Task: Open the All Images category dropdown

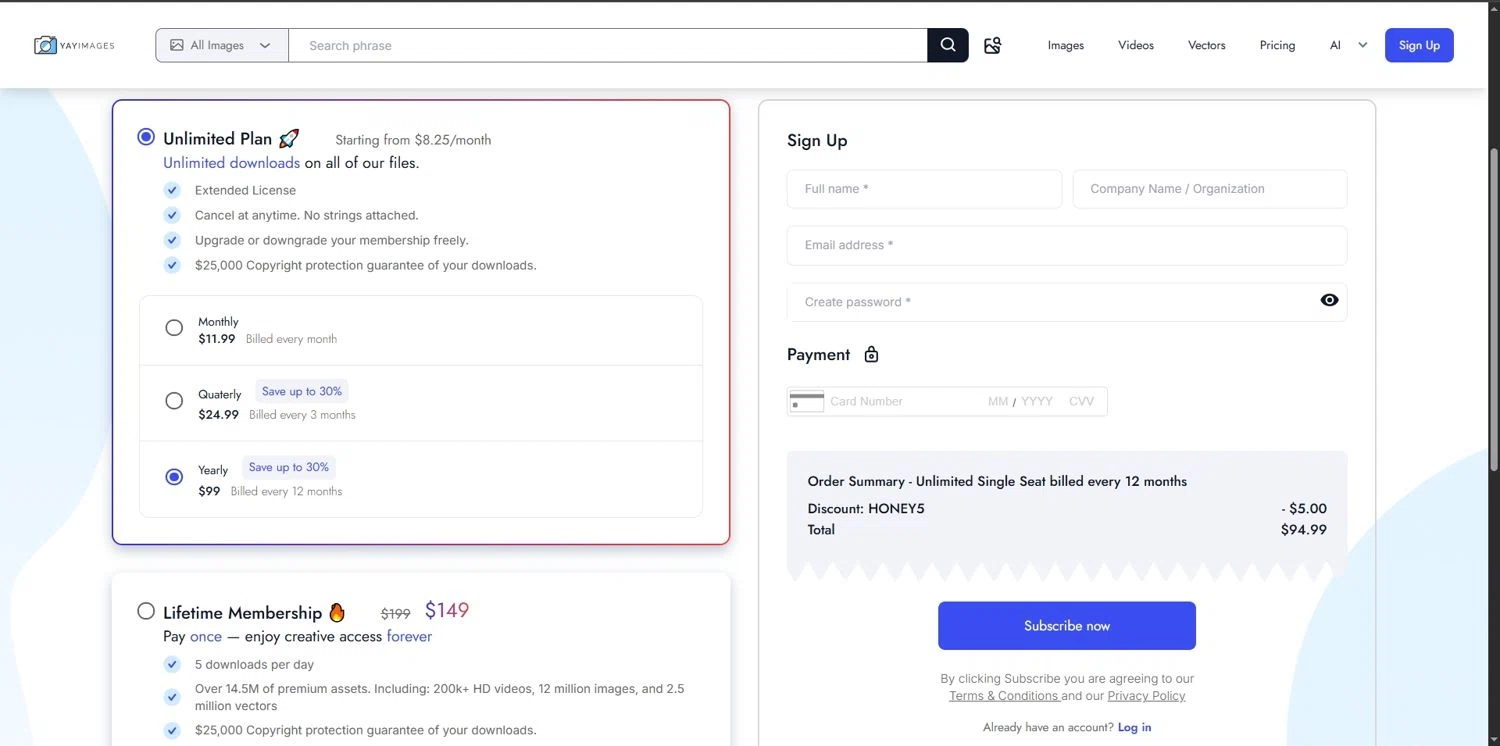Action: [x=222, y=45]
